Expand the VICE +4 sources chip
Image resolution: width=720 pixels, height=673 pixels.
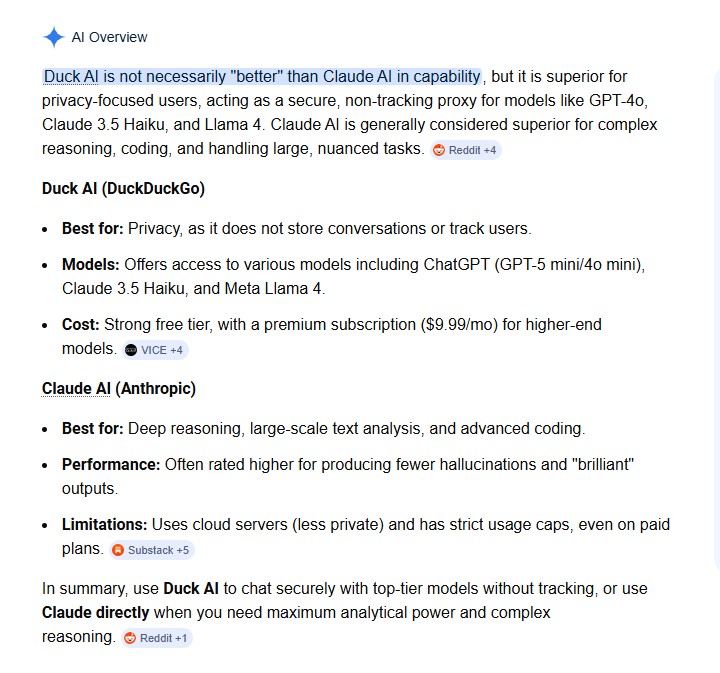point(156,350)
